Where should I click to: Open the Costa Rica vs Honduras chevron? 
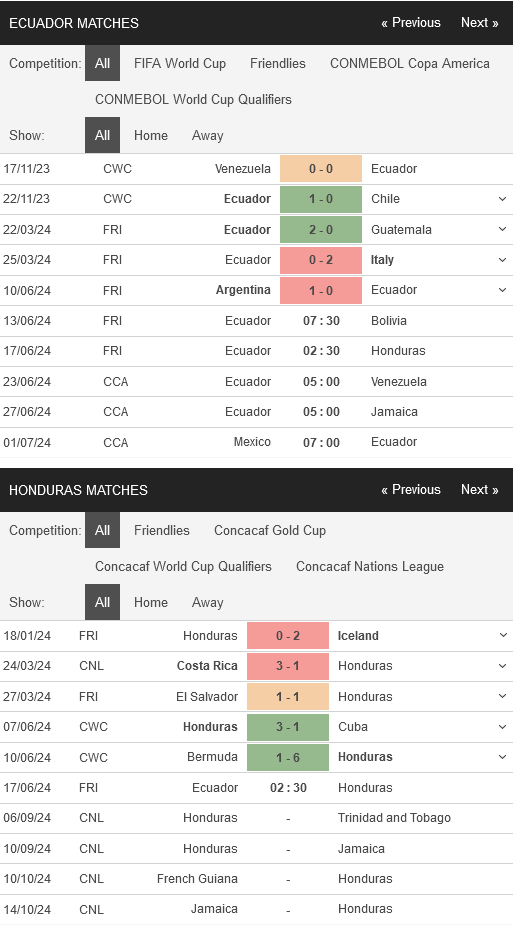[x=502, y=666]
